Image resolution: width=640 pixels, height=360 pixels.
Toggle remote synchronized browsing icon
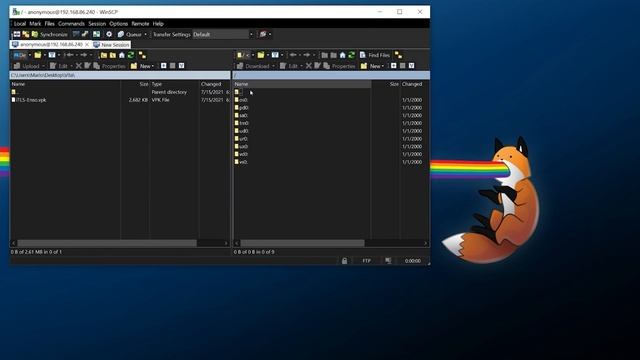point(398,55)
